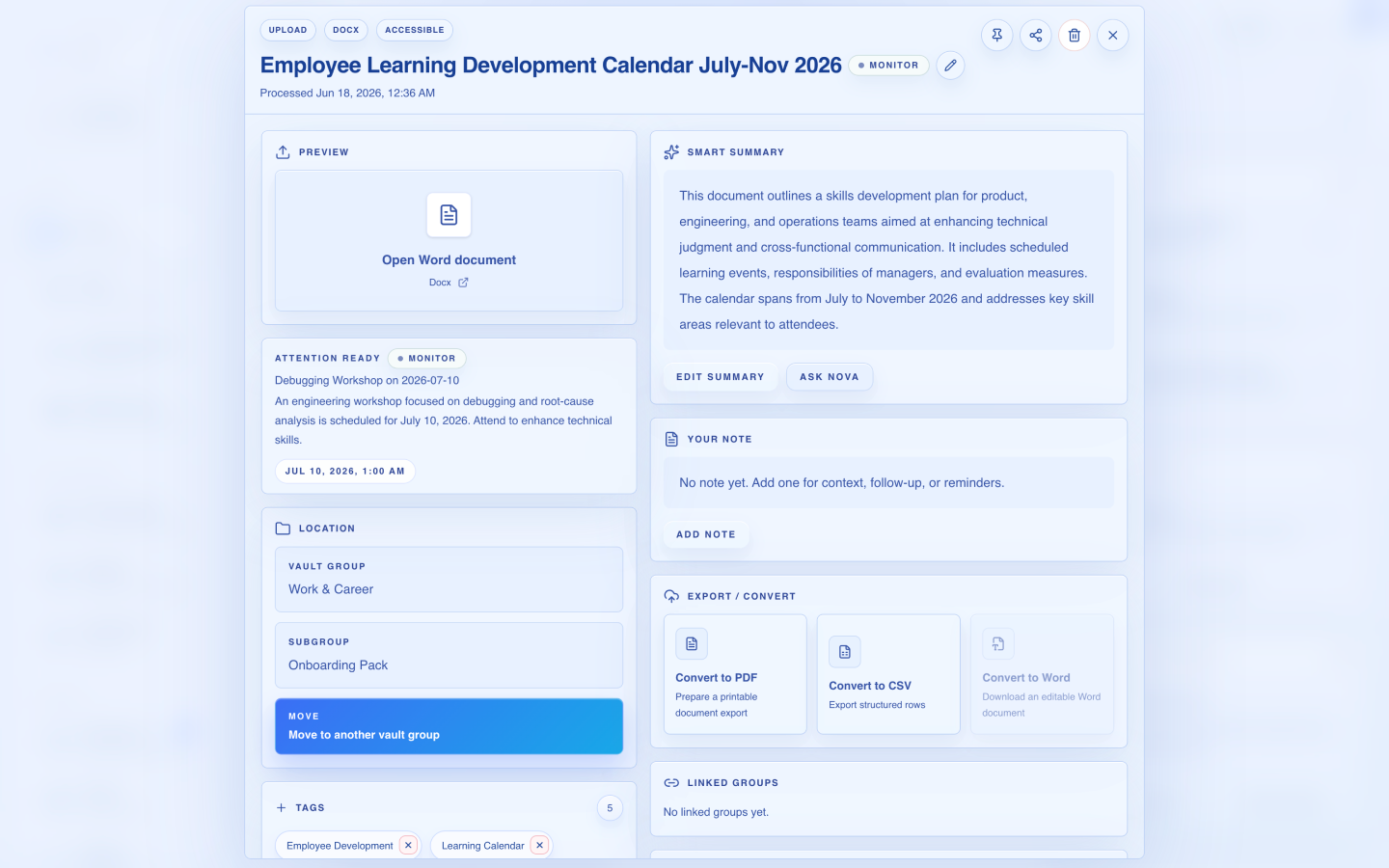Click the smart summary text box

[888, 260]
